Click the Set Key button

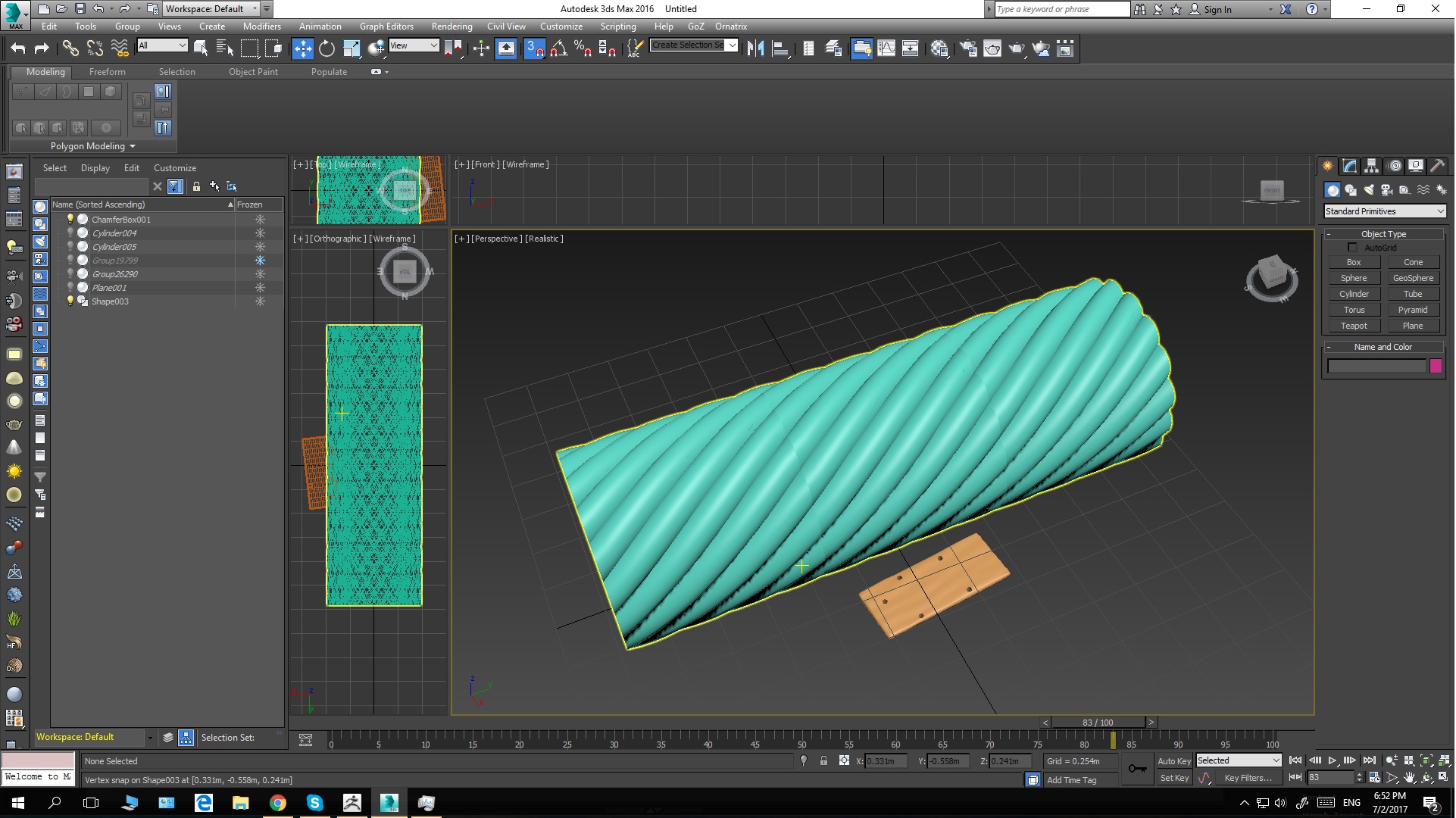[1174, 778]
